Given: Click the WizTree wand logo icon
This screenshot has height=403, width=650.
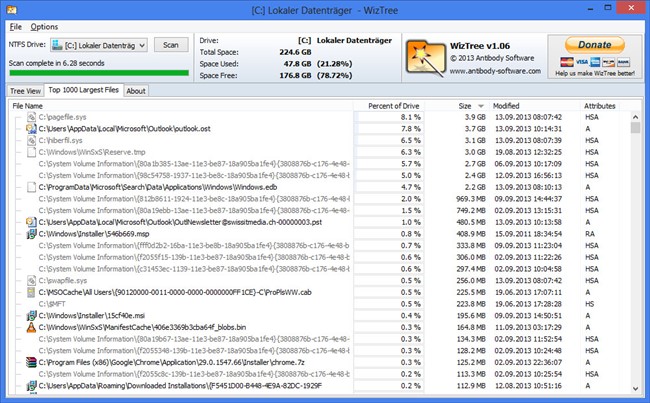Looking at the screenshot, I should 425,58.
